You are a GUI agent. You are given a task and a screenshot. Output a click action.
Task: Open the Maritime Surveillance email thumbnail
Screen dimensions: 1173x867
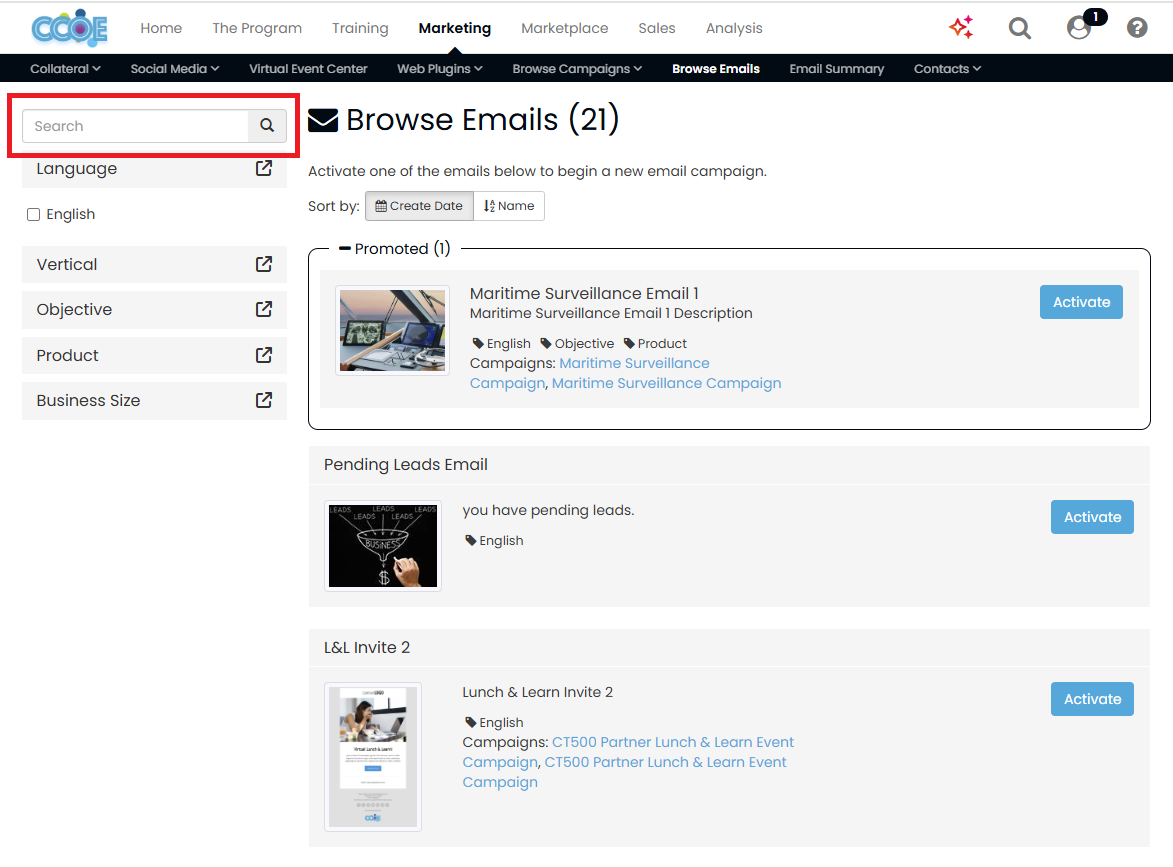(392, 331)
